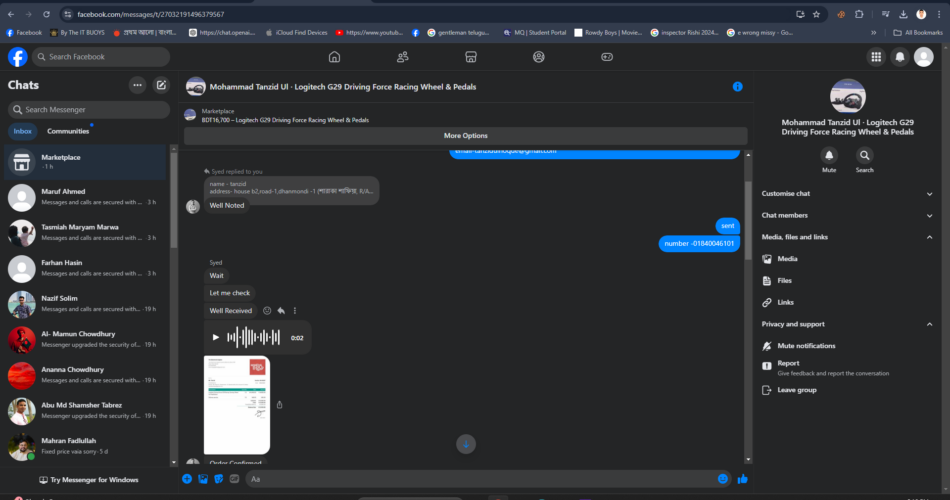Send a thumbs-up like
This screenshot has height=500, width=950.
[743, 479]
